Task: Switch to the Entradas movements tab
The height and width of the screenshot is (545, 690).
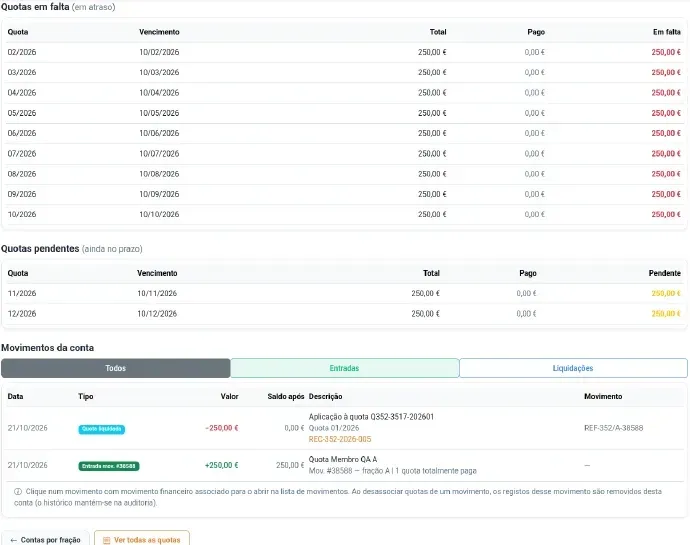Action: 345,368
